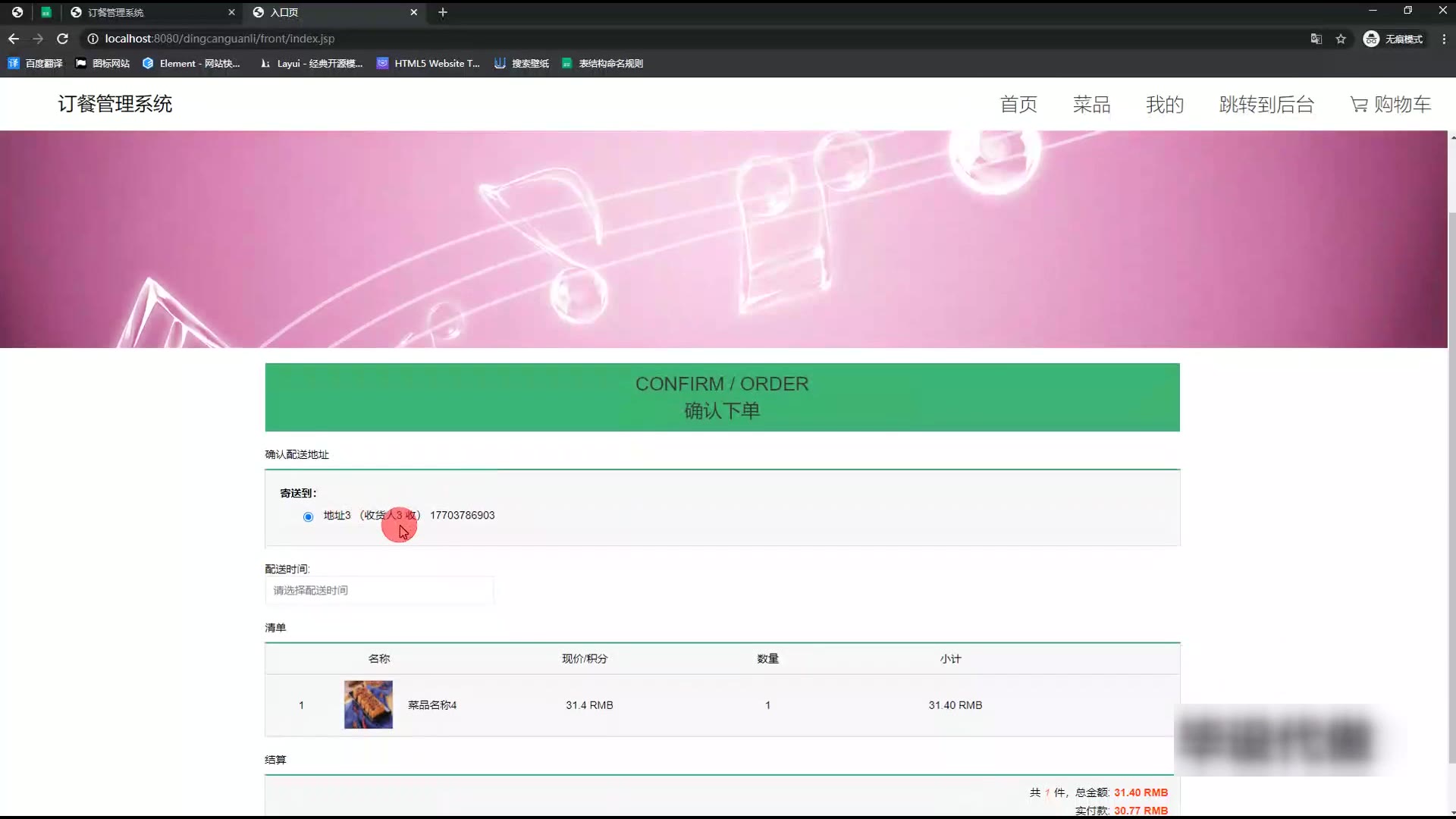Click the 31.4 RMB unit price cell
Viewport: 1456px width, 819px height.
click(x=589, y=705)
